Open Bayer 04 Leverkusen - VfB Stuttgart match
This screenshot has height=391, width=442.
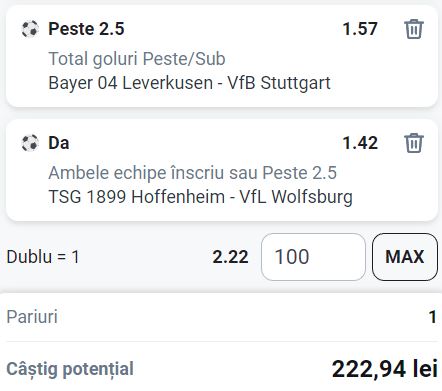189,83
